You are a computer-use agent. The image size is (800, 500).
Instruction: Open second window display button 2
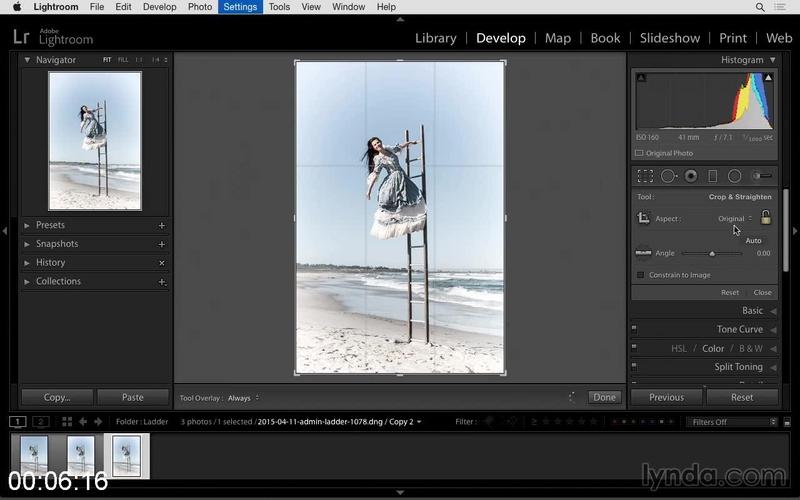coord(40,421)
